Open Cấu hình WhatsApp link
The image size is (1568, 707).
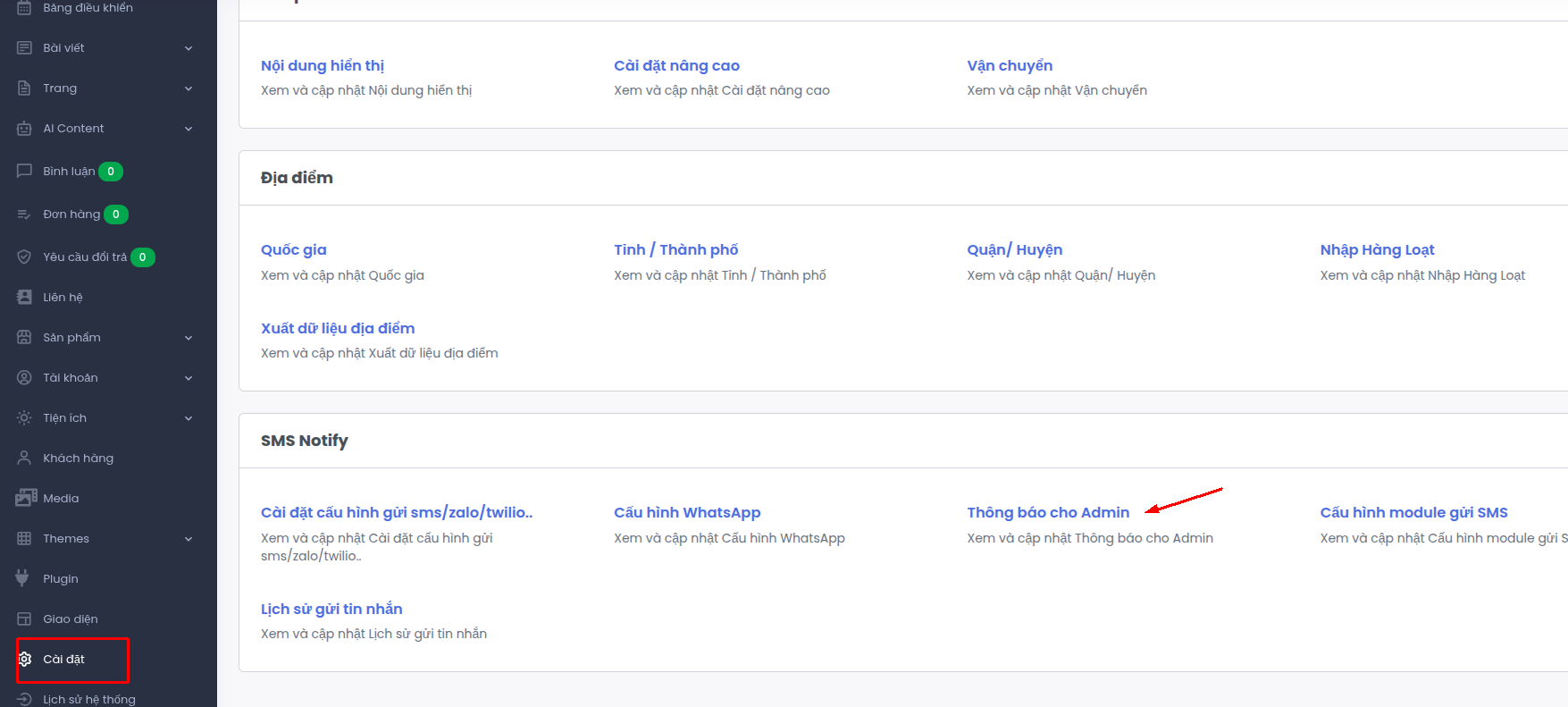coord(687,513)
